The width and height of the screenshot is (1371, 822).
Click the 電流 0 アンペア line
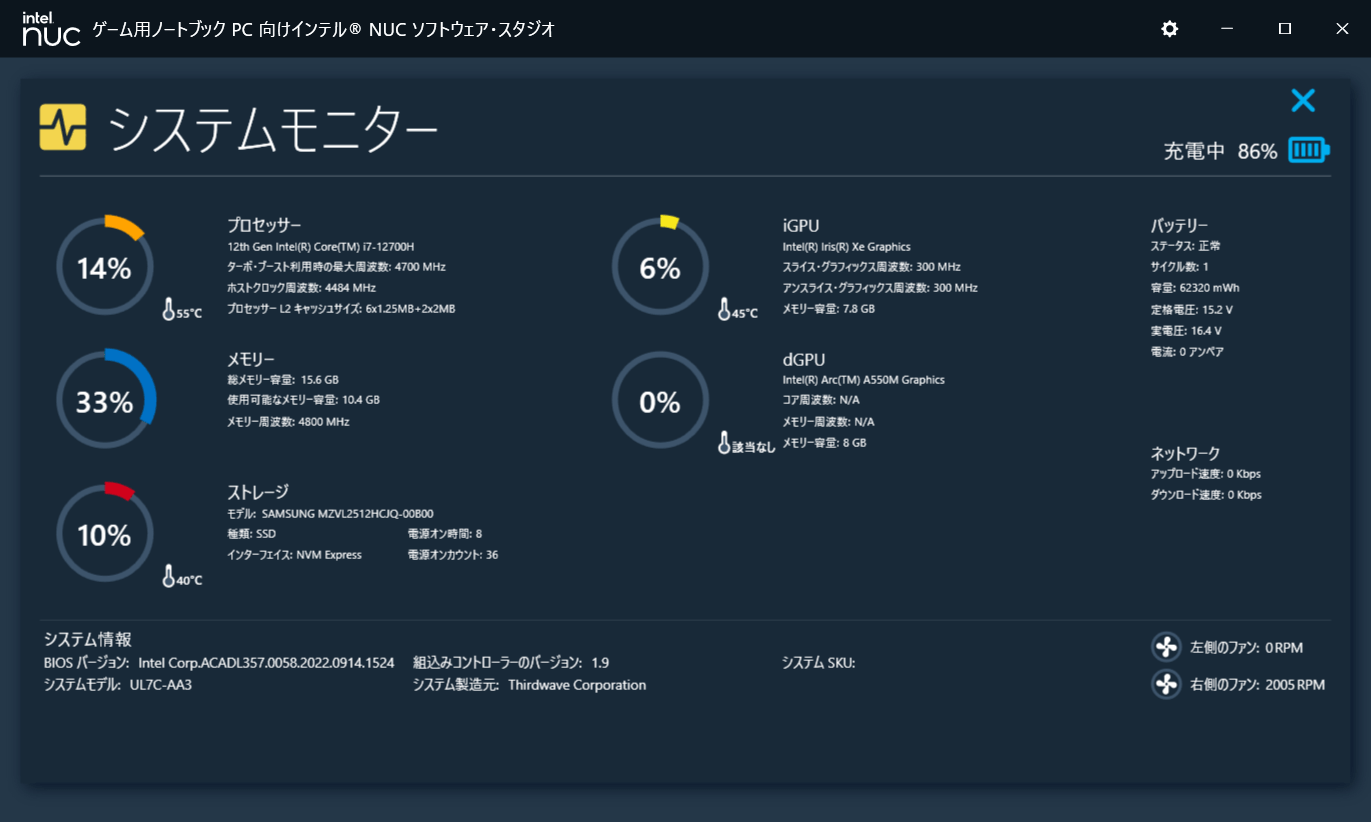point(1187,352)
